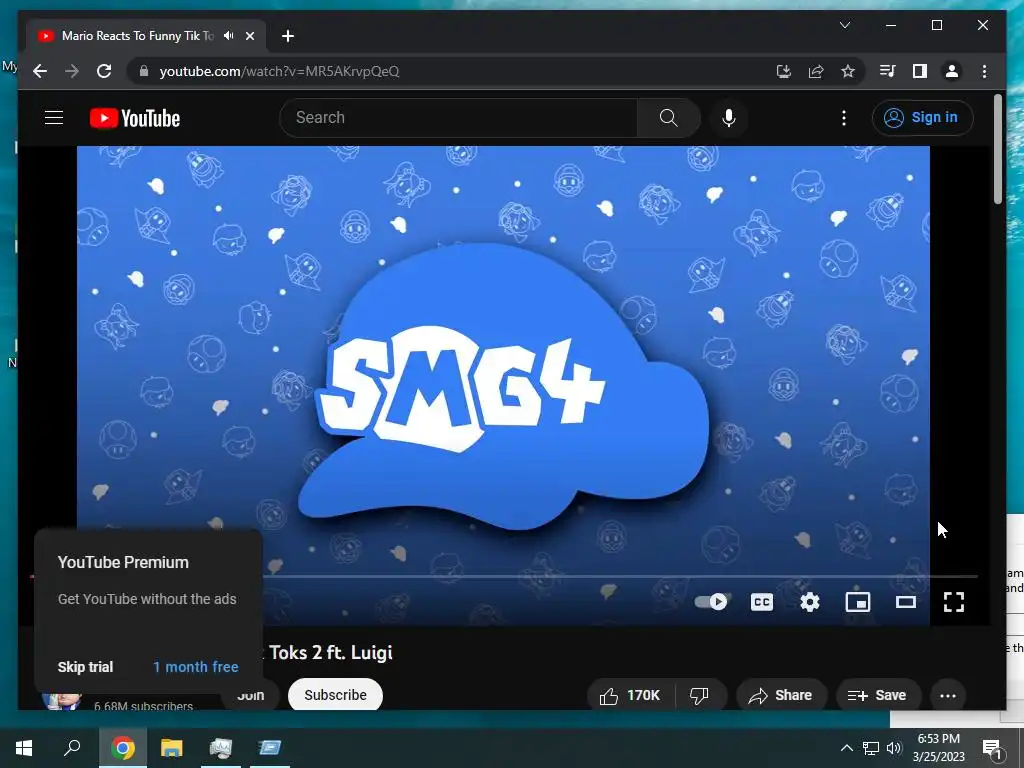
Task: Share this page icon in address bar
Action: 816,71
